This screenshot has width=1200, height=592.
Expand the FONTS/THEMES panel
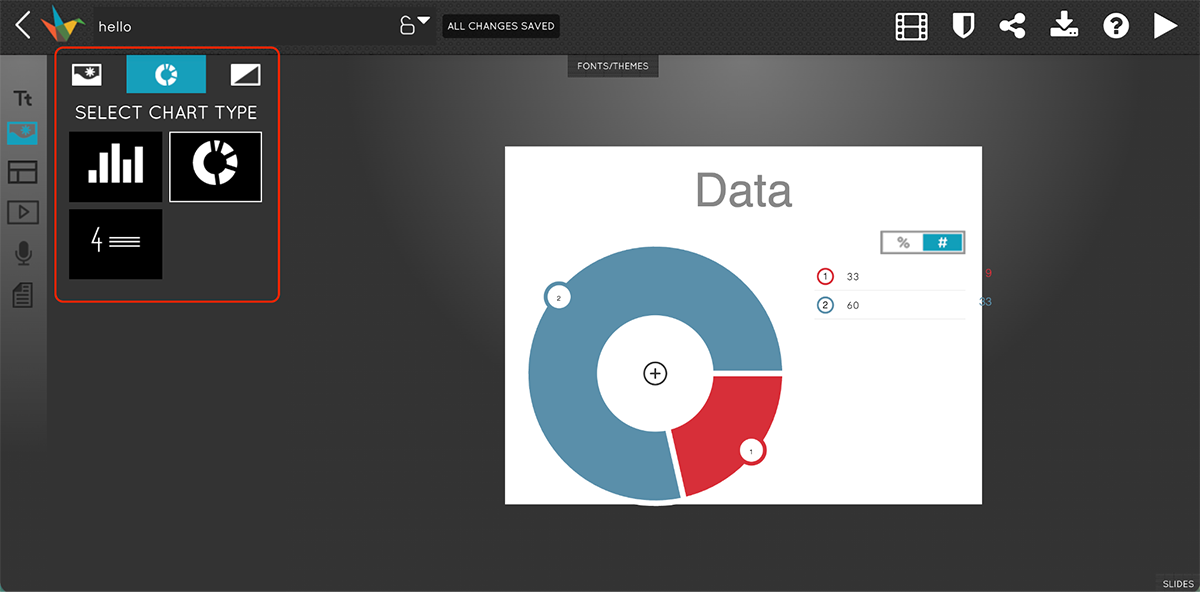612,65
